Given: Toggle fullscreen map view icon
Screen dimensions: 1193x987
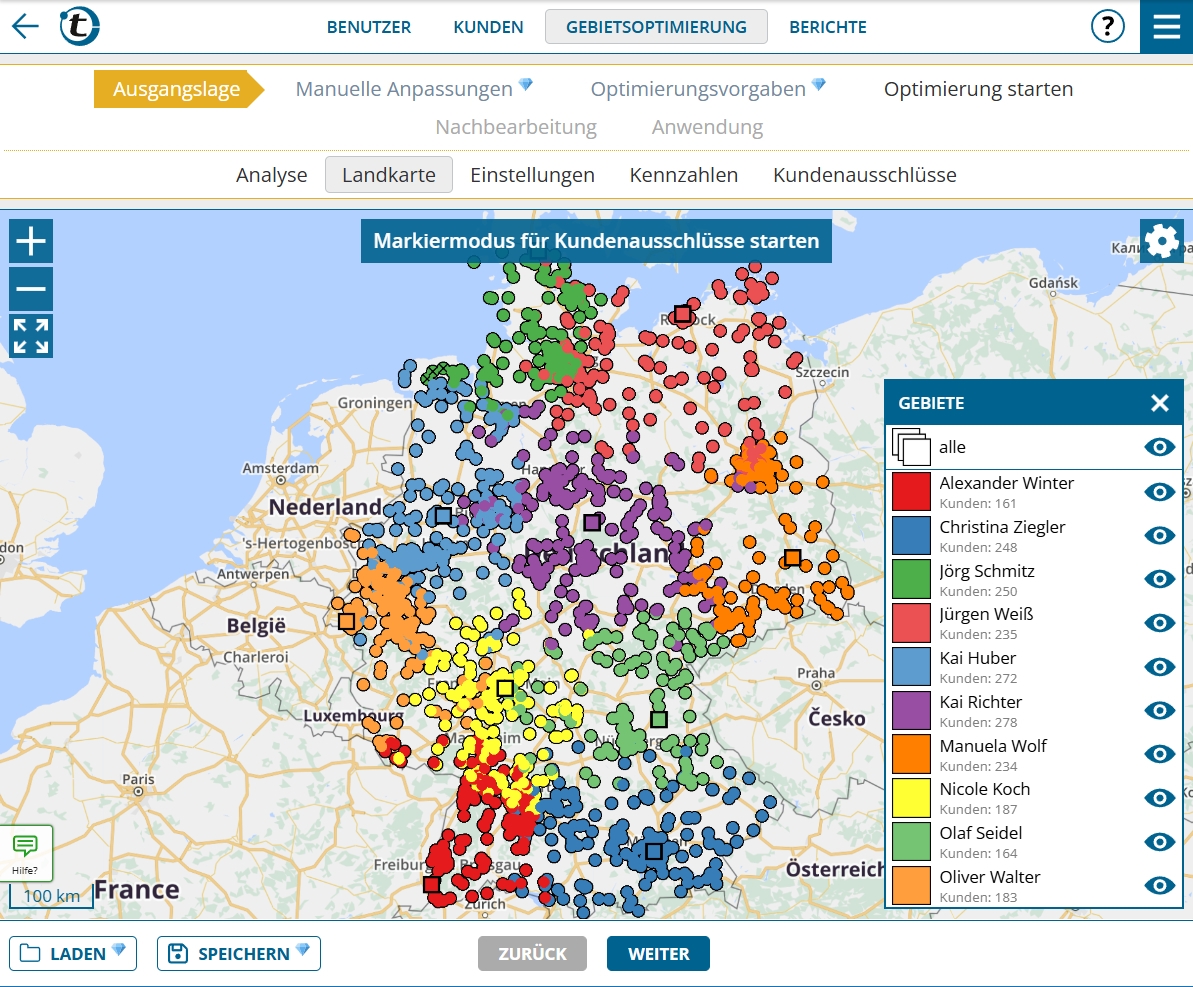Looking at the screenshot, I should [x=31, y=336].
